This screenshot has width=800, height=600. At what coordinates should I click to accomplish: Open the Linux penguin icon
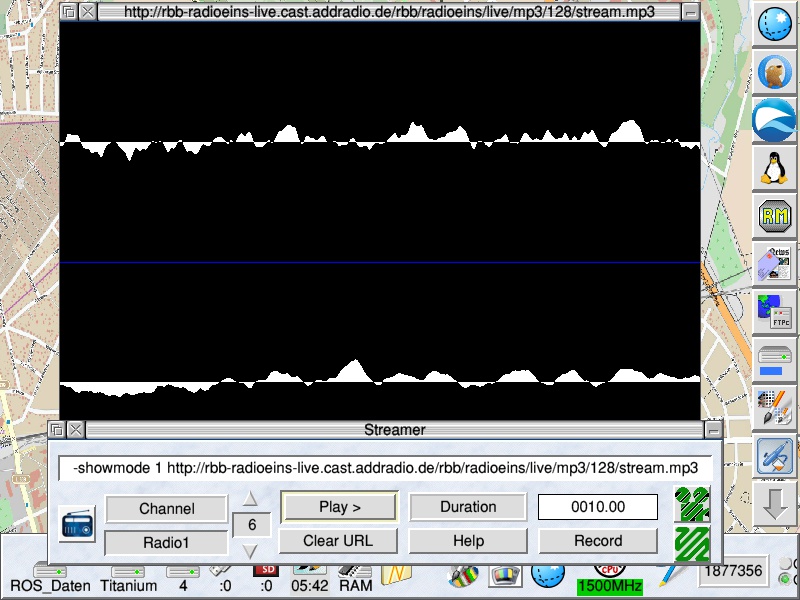772,166
